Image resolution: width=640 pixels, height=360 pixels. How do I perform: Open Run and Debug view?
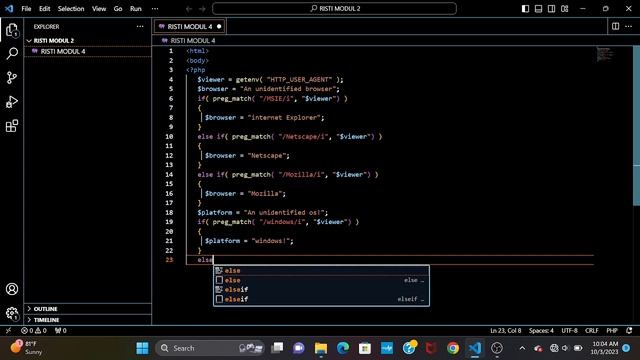(x=12, y=102)
